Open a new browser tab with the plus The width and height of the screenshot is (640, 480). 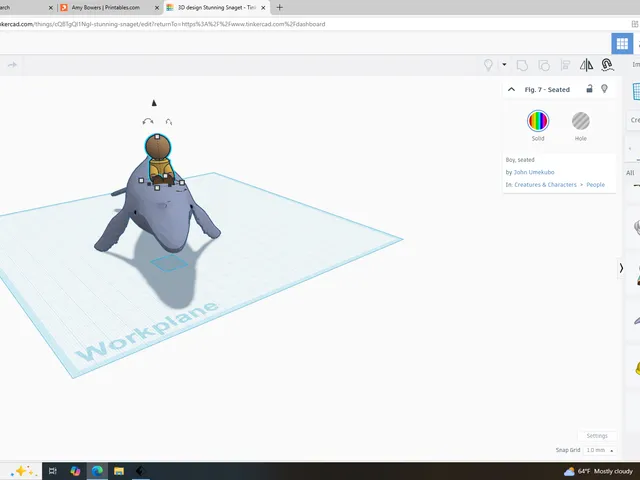click(280, 7)
